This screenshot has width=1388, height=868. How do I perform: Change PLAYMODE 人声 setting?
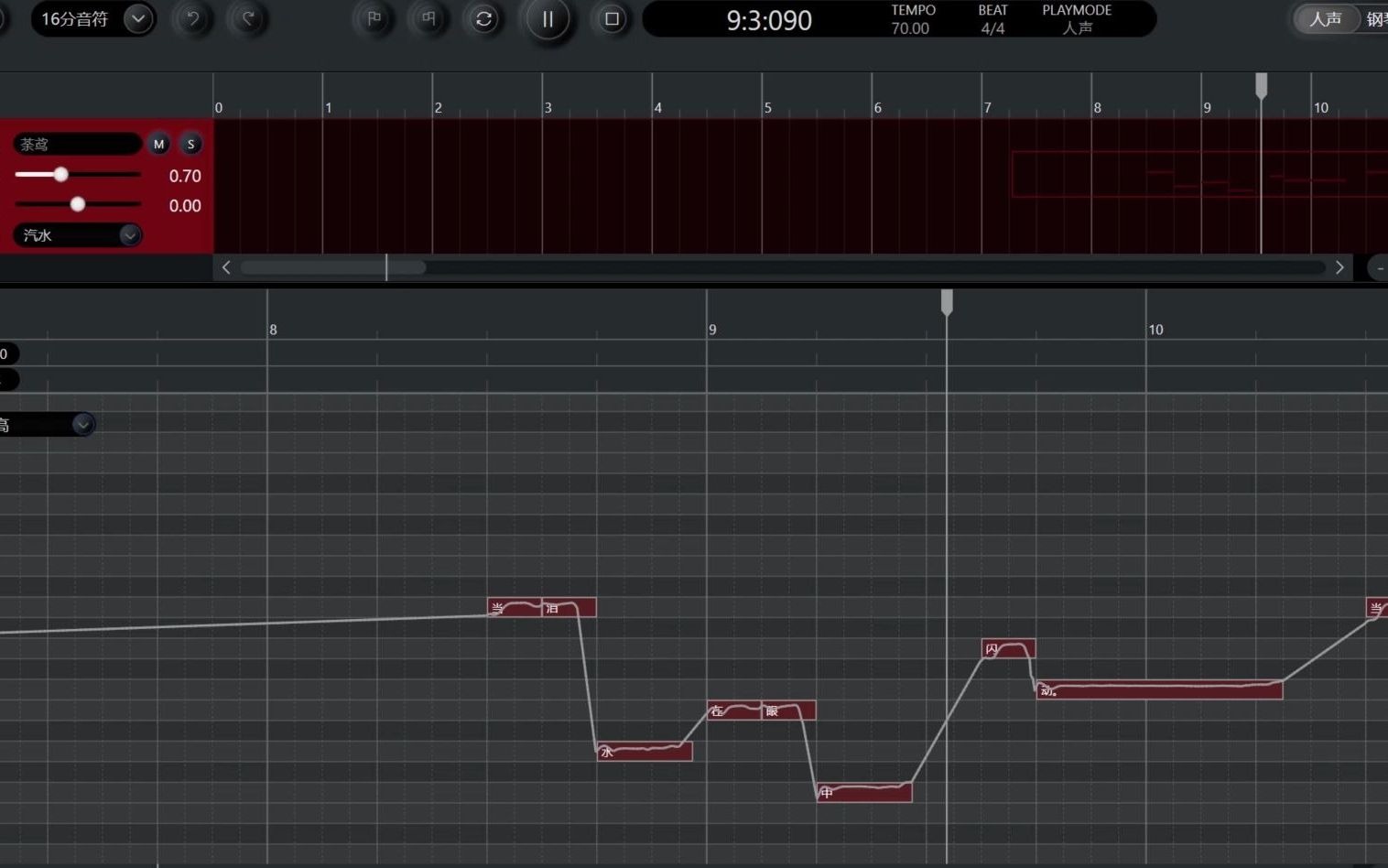[1077, 28]
